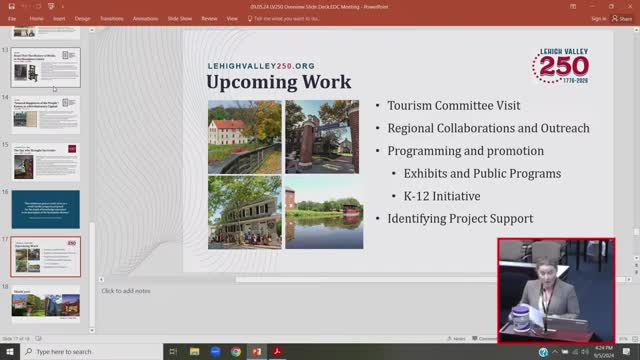Screen dimensions: 640x360
Task: Click into Click to add notes area
Action: pos(126,291)
